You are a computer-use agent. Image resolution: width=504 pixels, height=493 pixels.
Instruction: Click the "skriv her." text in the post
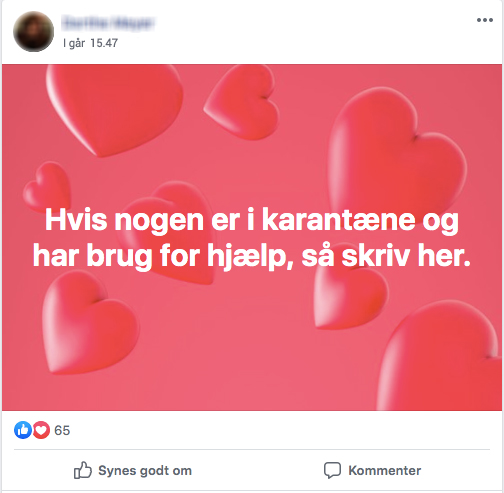pos(406,256)
